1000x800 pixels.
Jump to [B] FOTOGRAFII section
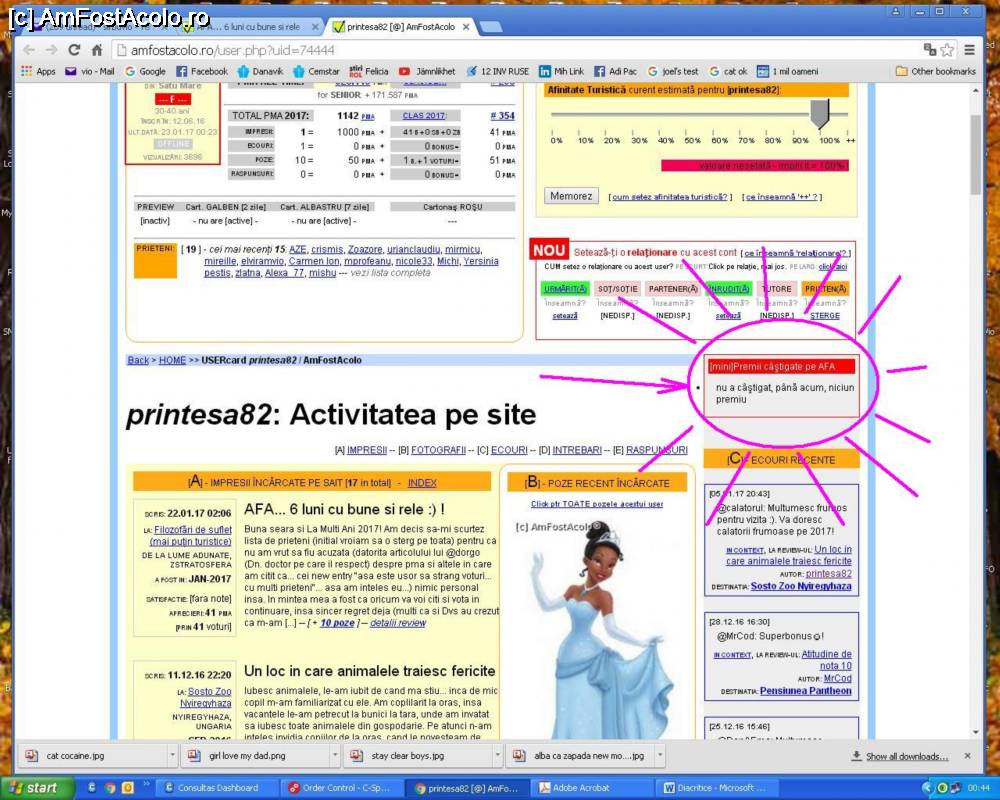pos(438,450)
